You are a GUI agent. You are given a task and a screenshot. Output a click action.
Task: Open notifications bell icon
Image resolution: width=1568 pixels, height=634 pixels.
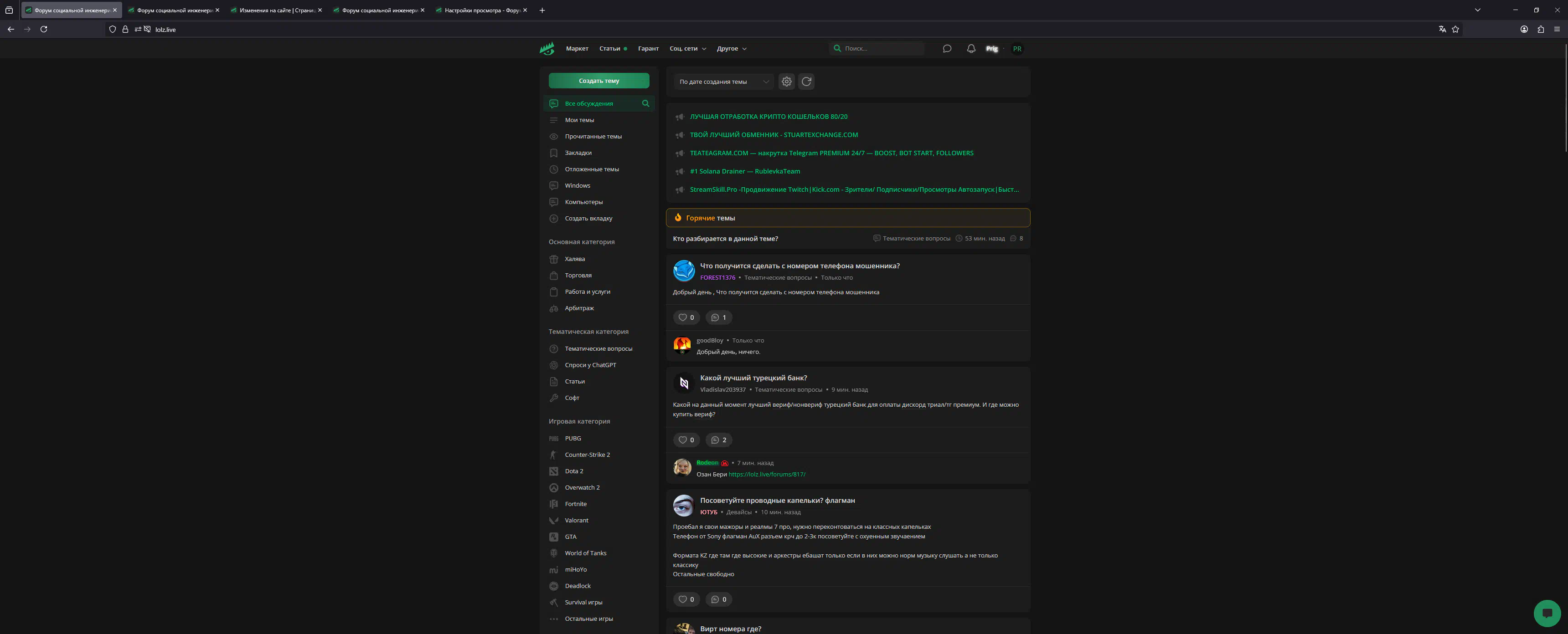pos(971,49)
